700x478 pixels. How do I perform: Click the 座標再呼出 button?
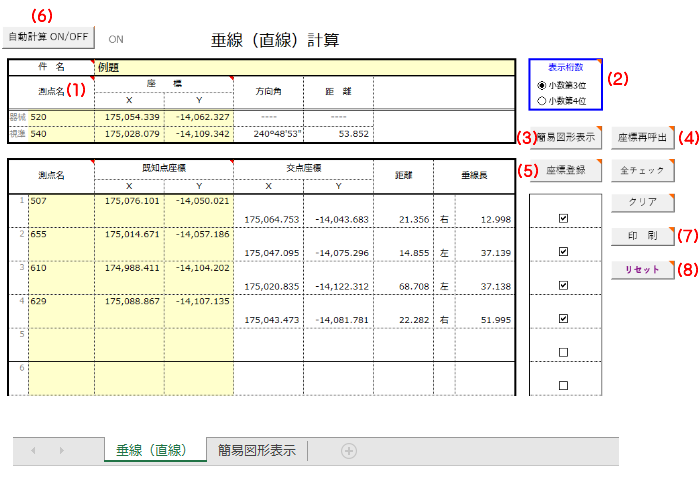pyautogui.click(x=642, y=138)
